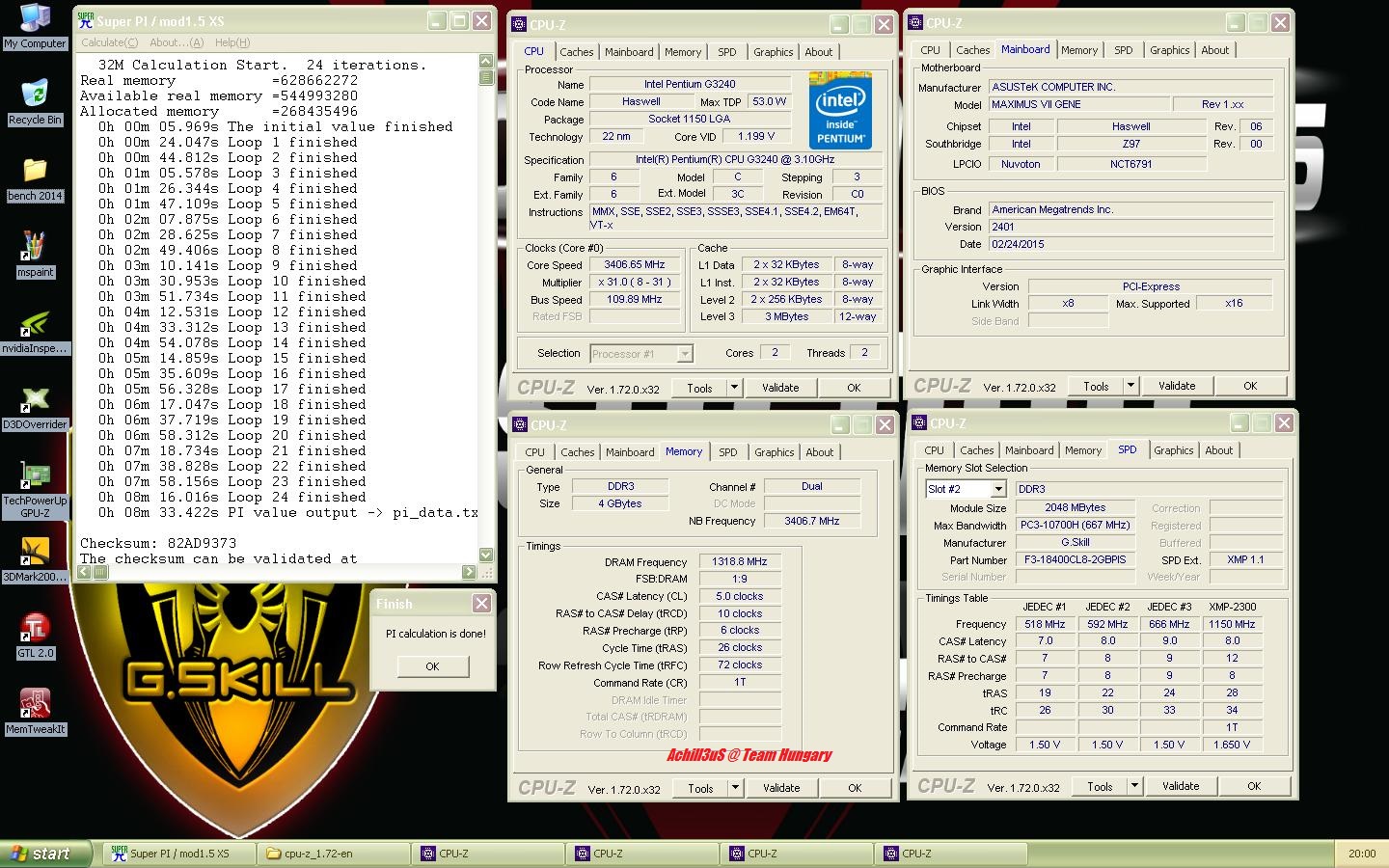Open Mainboard tab in Memory window
This screenshot has width=1389, height=868.
630,452
